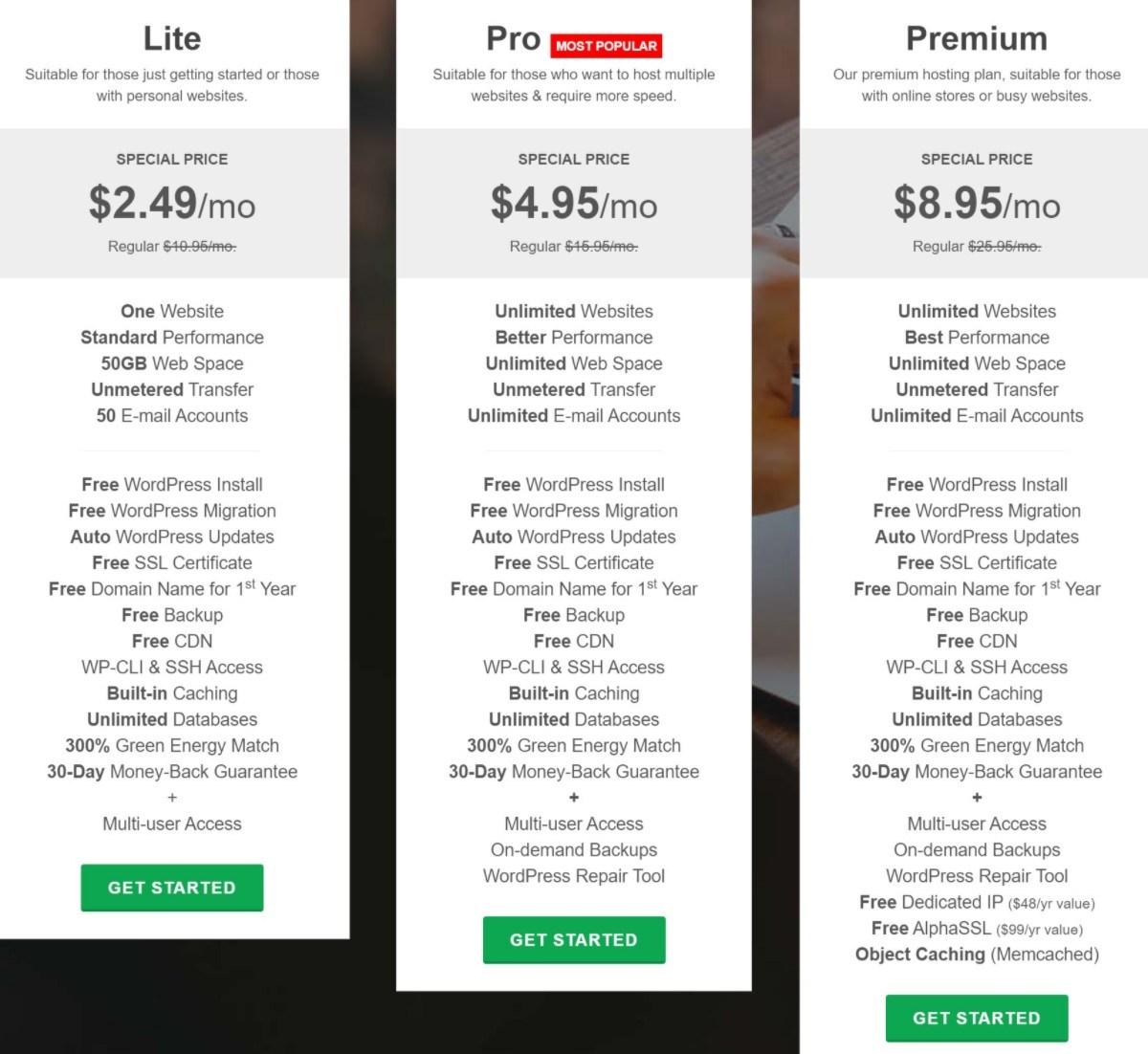Click Get Started under Lite plan

click(172, 888)
